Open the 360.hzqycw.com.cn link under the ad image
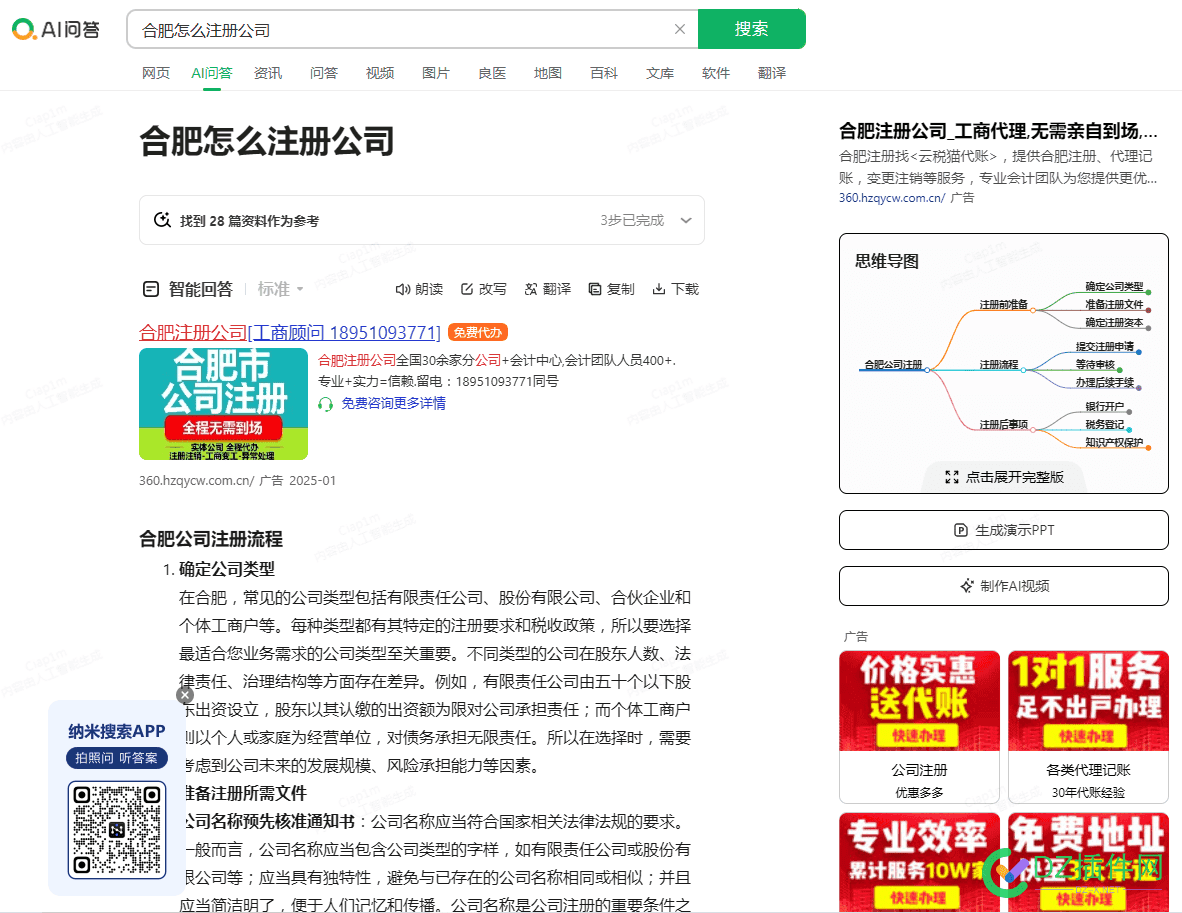This screenshot has width=1182, height=913. coord(196,480)
